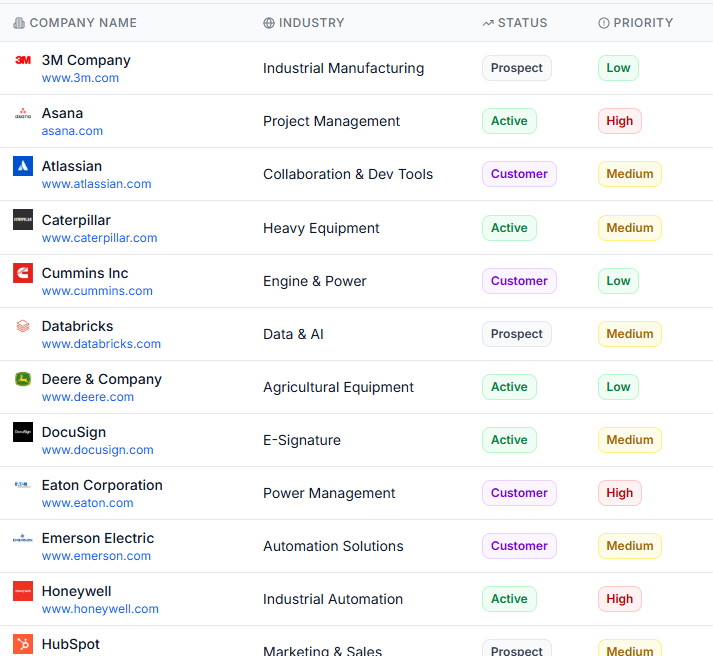Click Eaton Corporation's Customer status badge
This screenshot has width=713, height=656.
click(519, 493)
